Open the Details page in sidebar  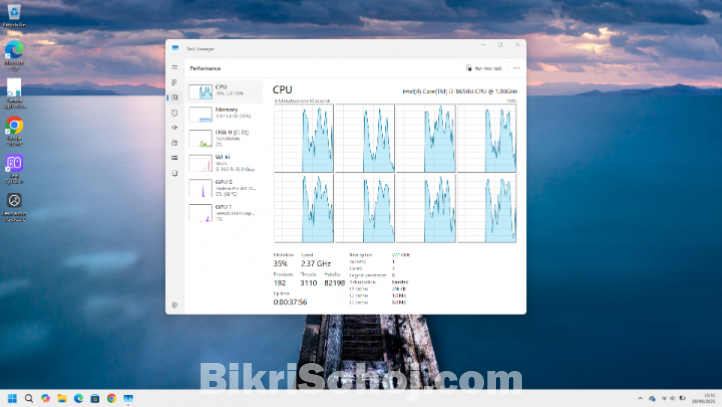pos(174,158)
